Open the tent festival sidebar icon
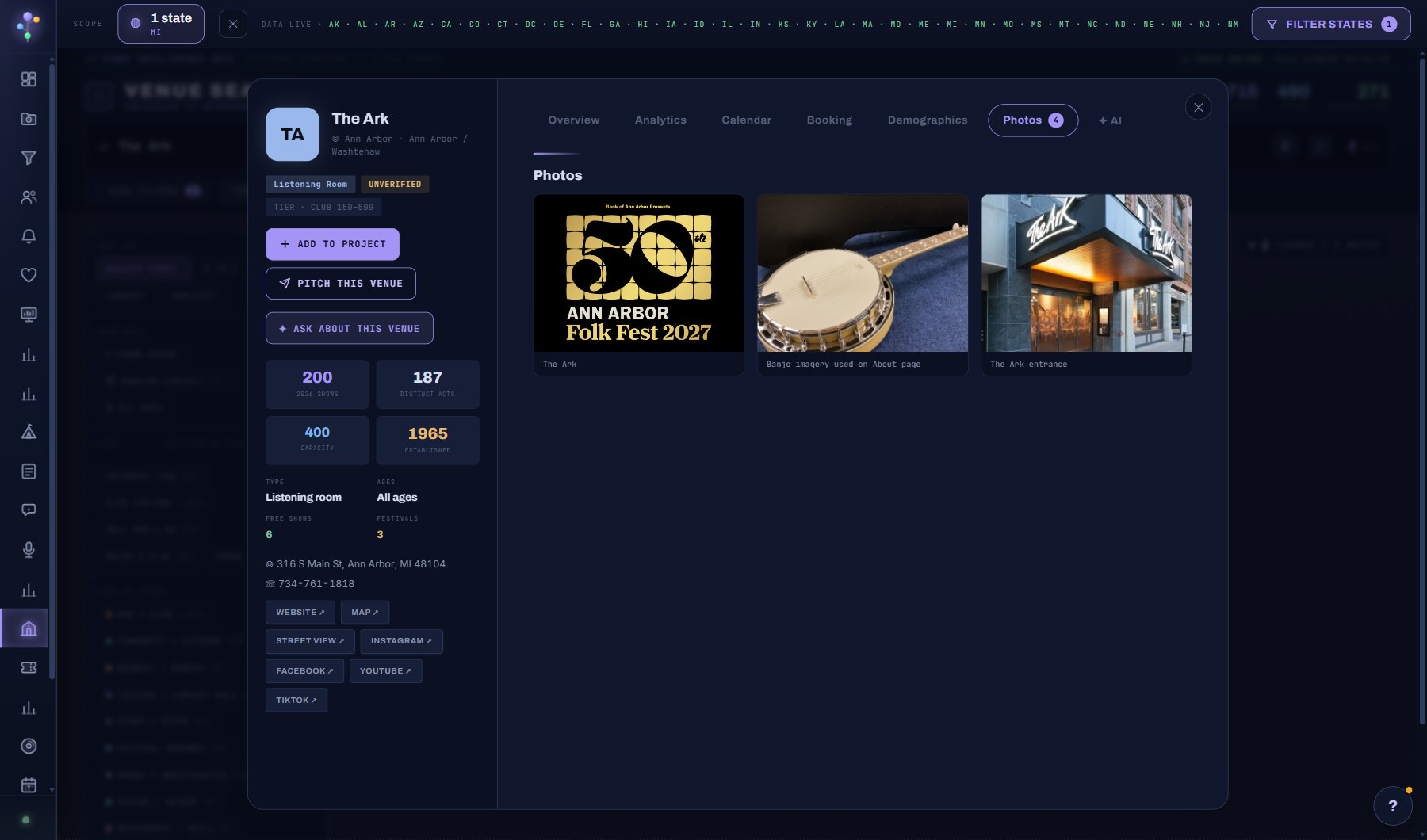The image size is (1427, 840). click(x=29, y=432)
